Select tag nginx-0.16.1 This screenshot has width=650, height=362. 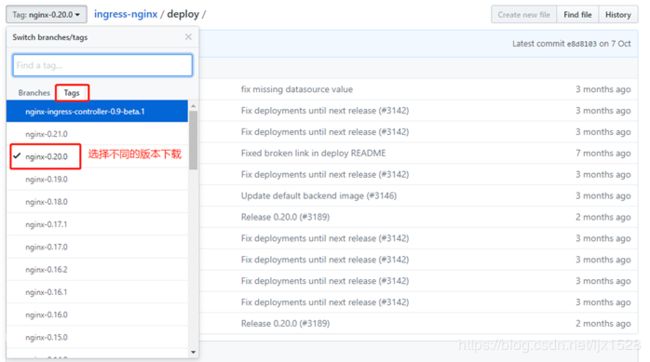[x=97, y=292]
